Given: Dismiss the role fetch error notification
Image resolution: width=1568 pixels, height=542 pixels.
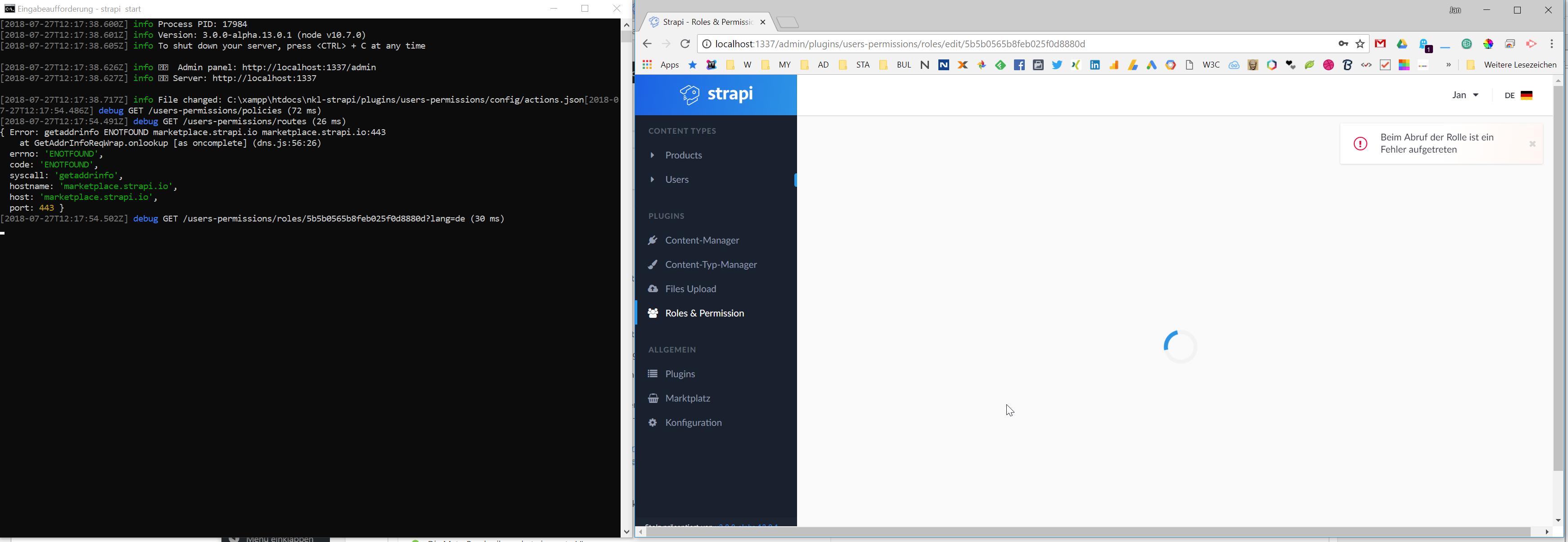Looking at the screenshot, I should [x=1532, y=144].
